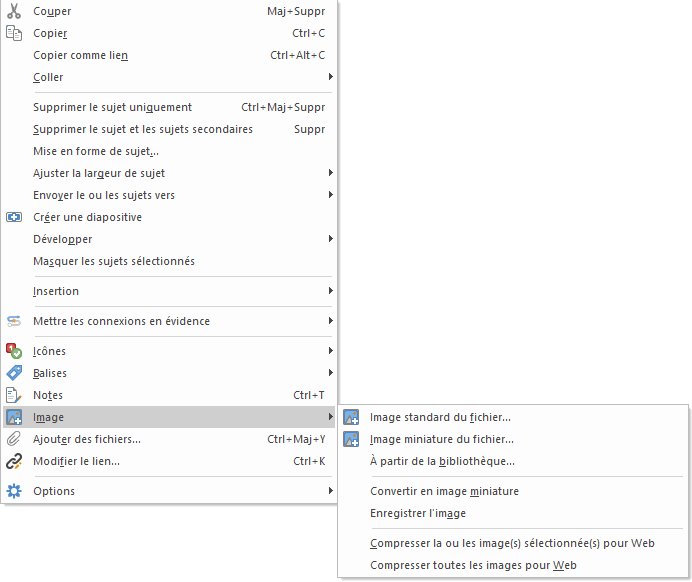Click the paperclip icon for Ajouter des fichiers
Screen dimensions: 692x582
click(x=14, y=439)
